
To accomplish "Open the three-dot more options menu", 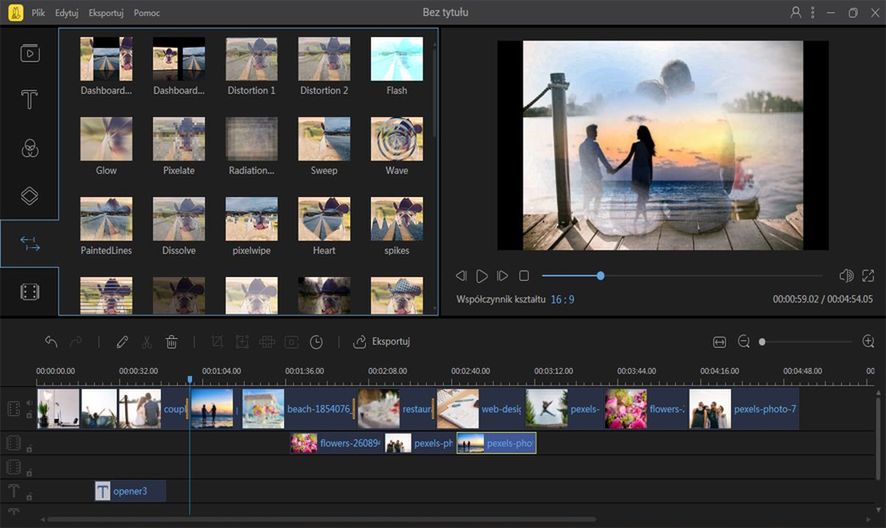I will (813, 12).
